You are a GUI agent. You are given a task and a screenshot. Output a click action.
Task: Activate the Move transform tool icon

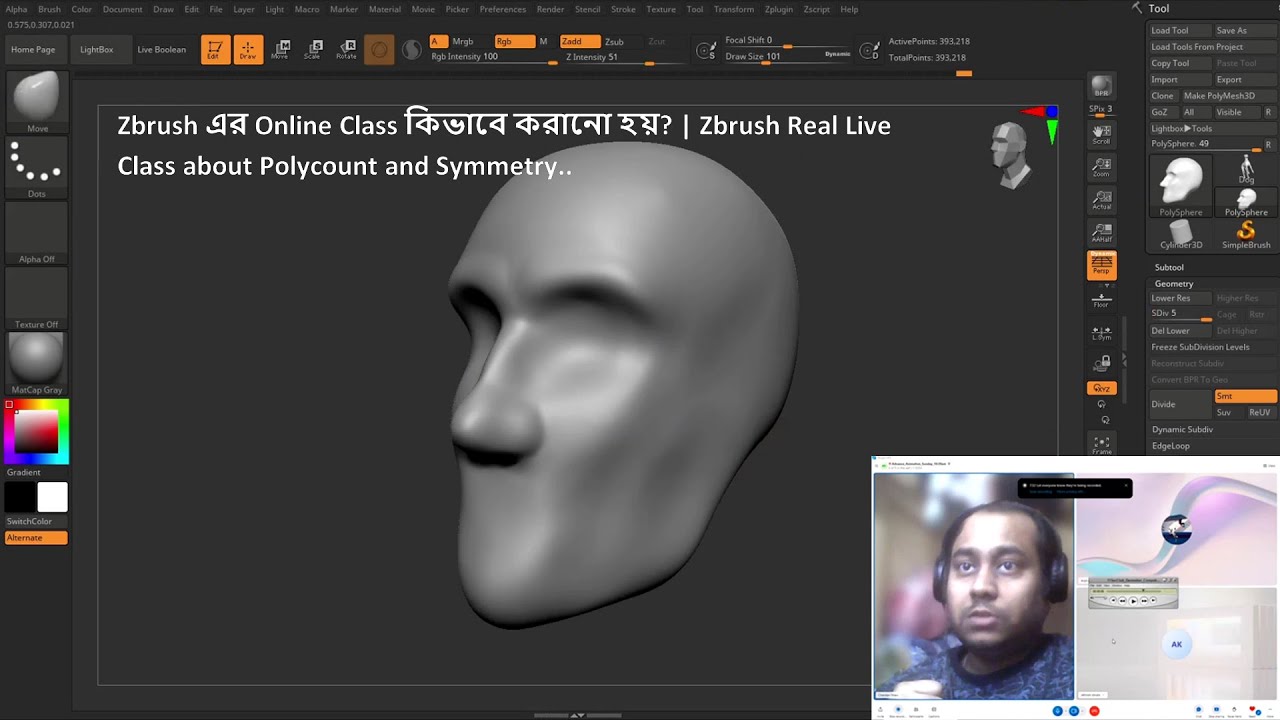point(281,49)
